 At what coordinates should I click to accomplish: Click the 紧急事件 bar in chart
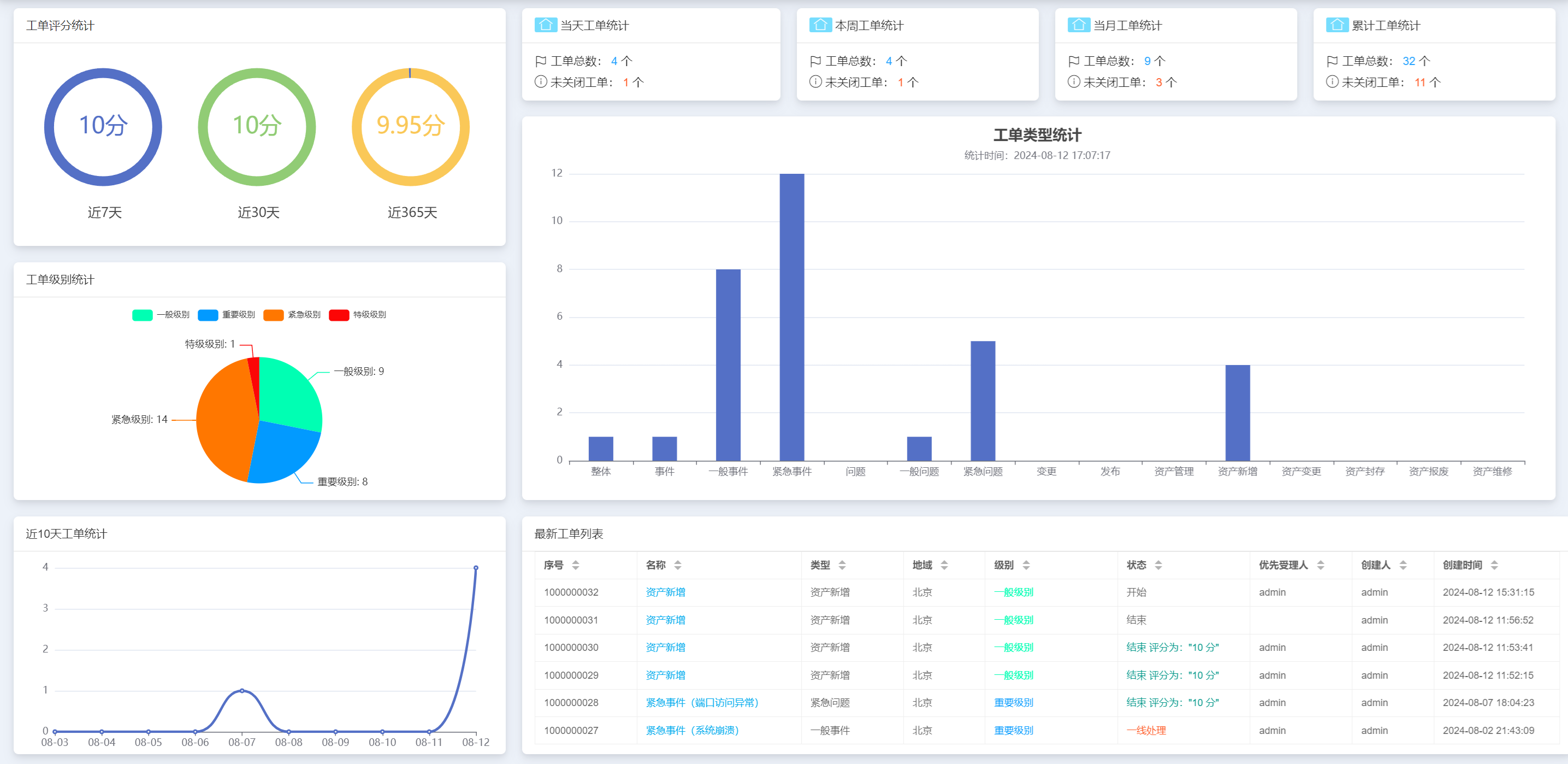point(791,317)
